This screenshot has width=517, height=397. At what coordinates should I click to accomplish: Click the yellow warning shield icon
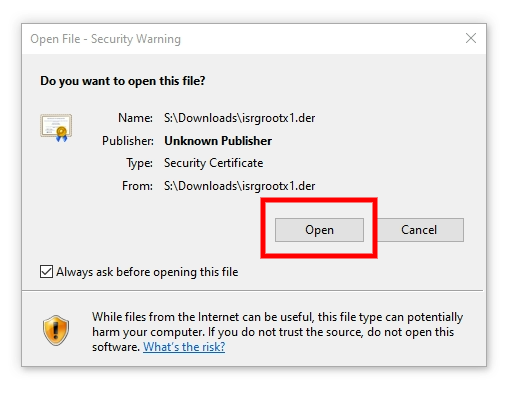coord(56,330)
